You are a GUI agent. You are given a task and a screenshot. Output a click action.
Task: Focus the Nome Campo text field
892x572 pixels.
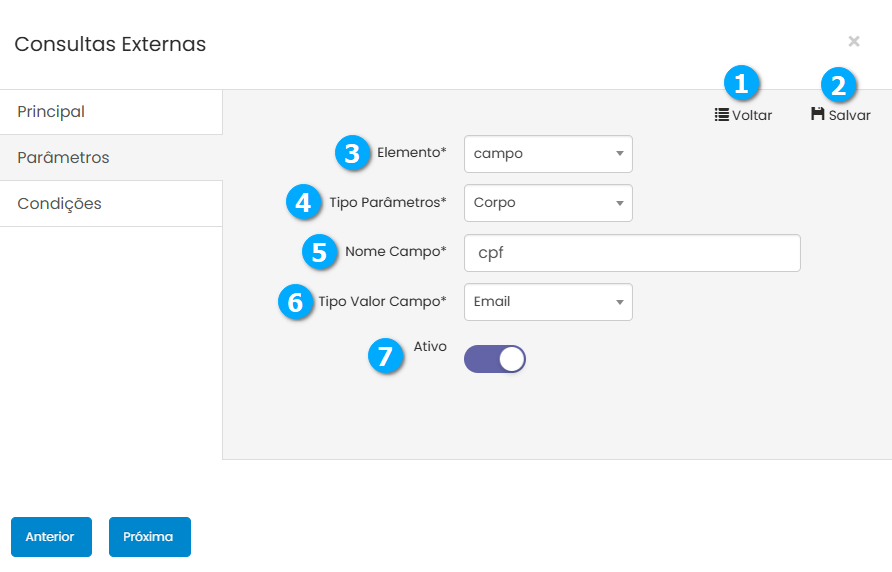click(632, 253)
